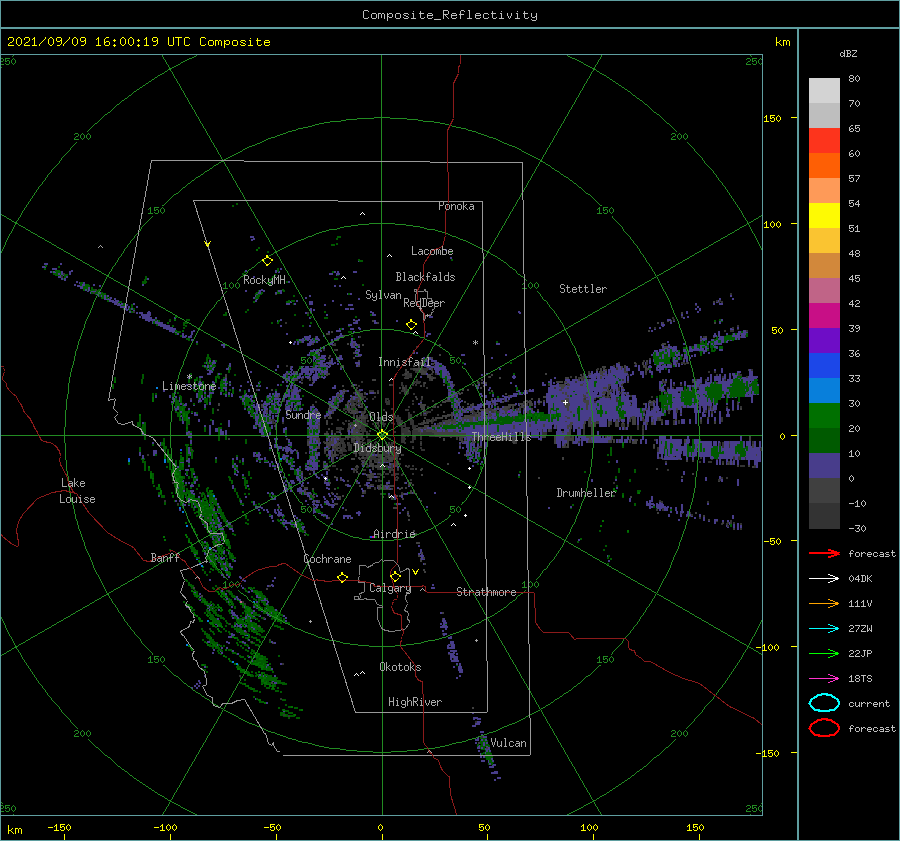Image resolution: width=900 pixels, height=841 pixels.
Task: Click the RedDeer label
Action: pyautogui.click(x=424, y=303)
